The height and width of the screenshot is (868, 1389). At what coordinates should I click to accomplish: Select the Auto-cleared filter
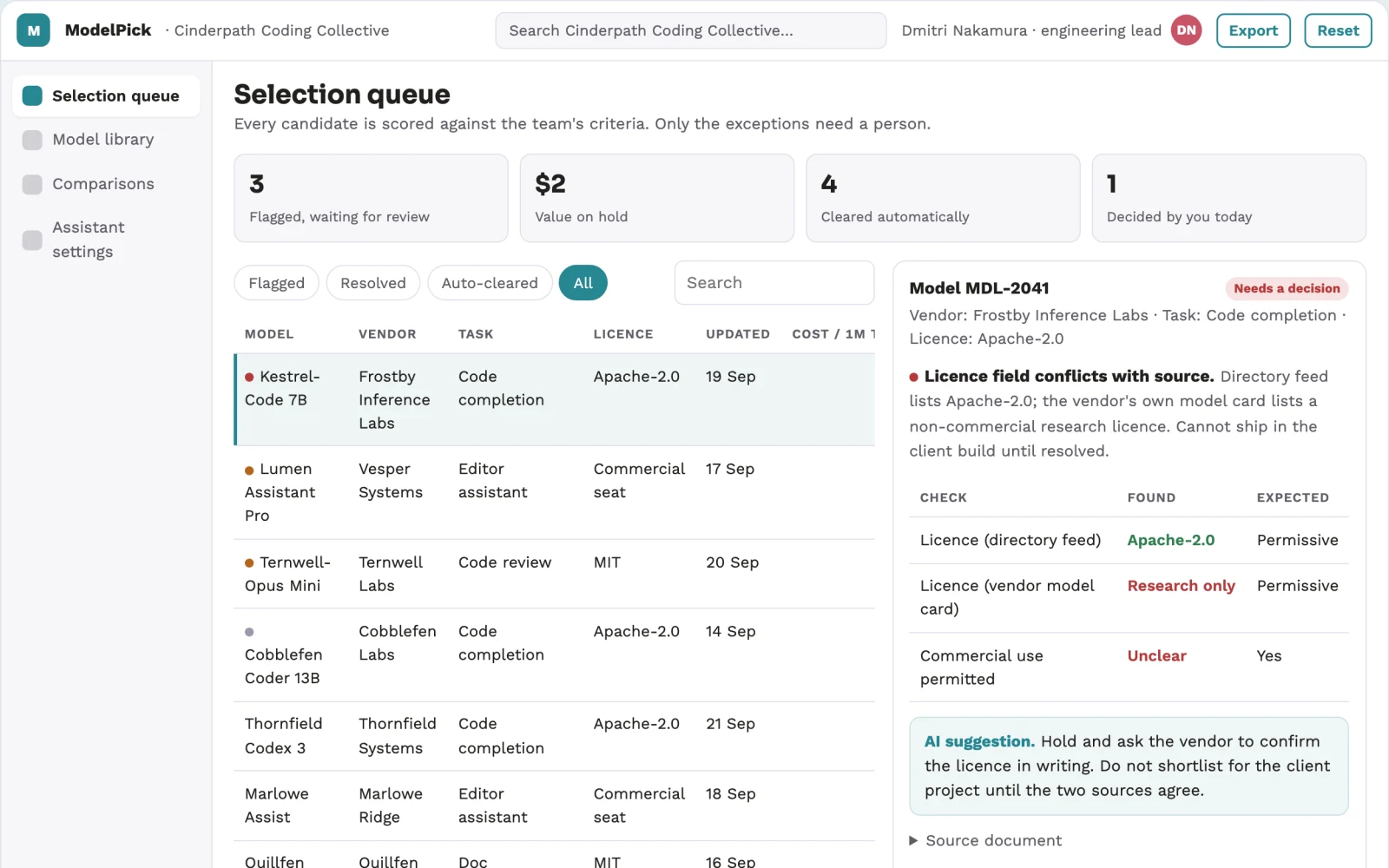[x=490, y=283]
